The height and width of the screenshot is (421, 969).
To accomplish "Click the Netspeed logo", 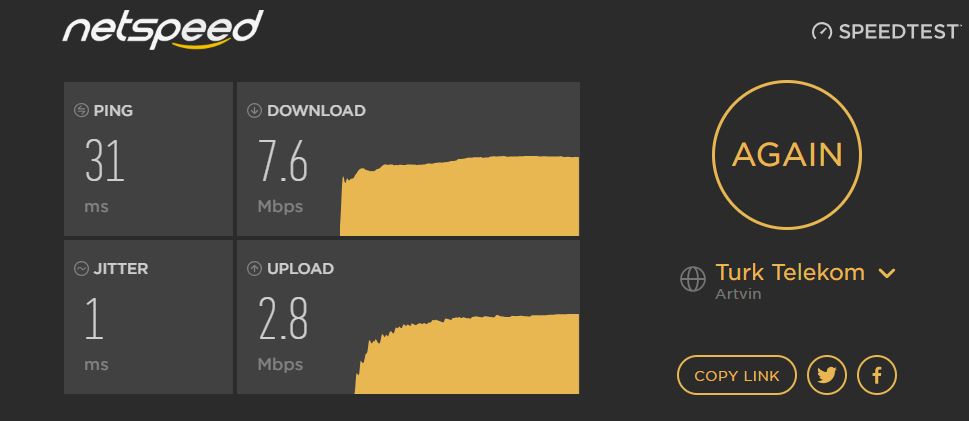I will click(x=163, y=30).
